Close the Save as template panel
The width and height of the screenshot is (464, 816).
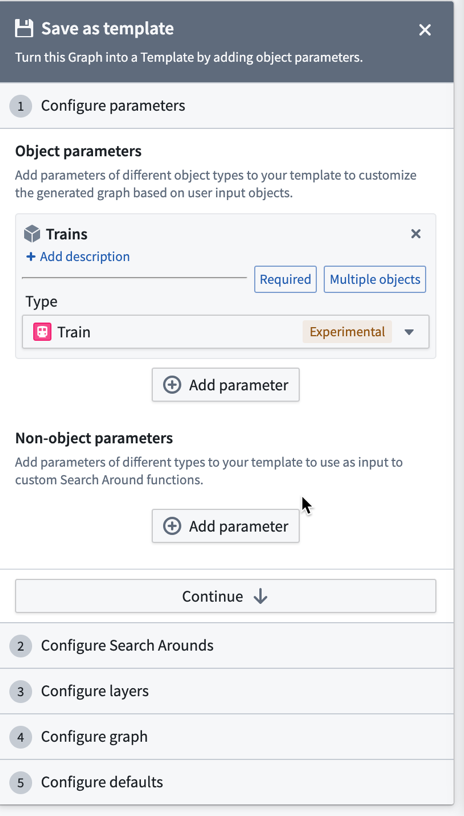tap(425, 30)
